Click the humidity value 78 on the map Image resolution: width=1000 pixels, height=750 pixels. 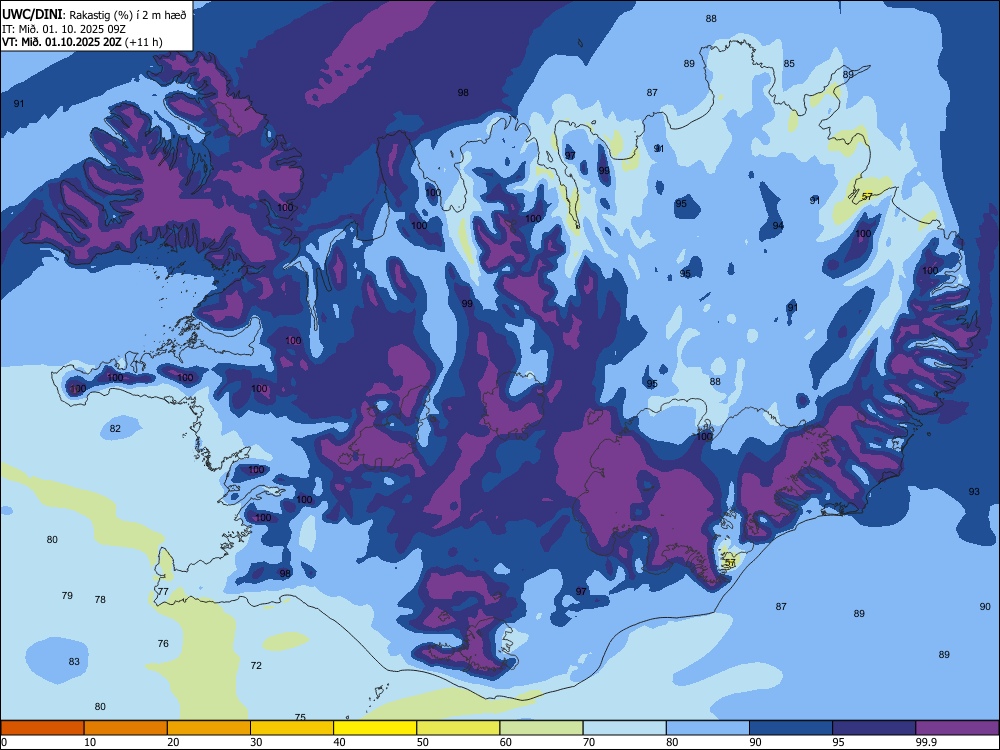point(100,599)
